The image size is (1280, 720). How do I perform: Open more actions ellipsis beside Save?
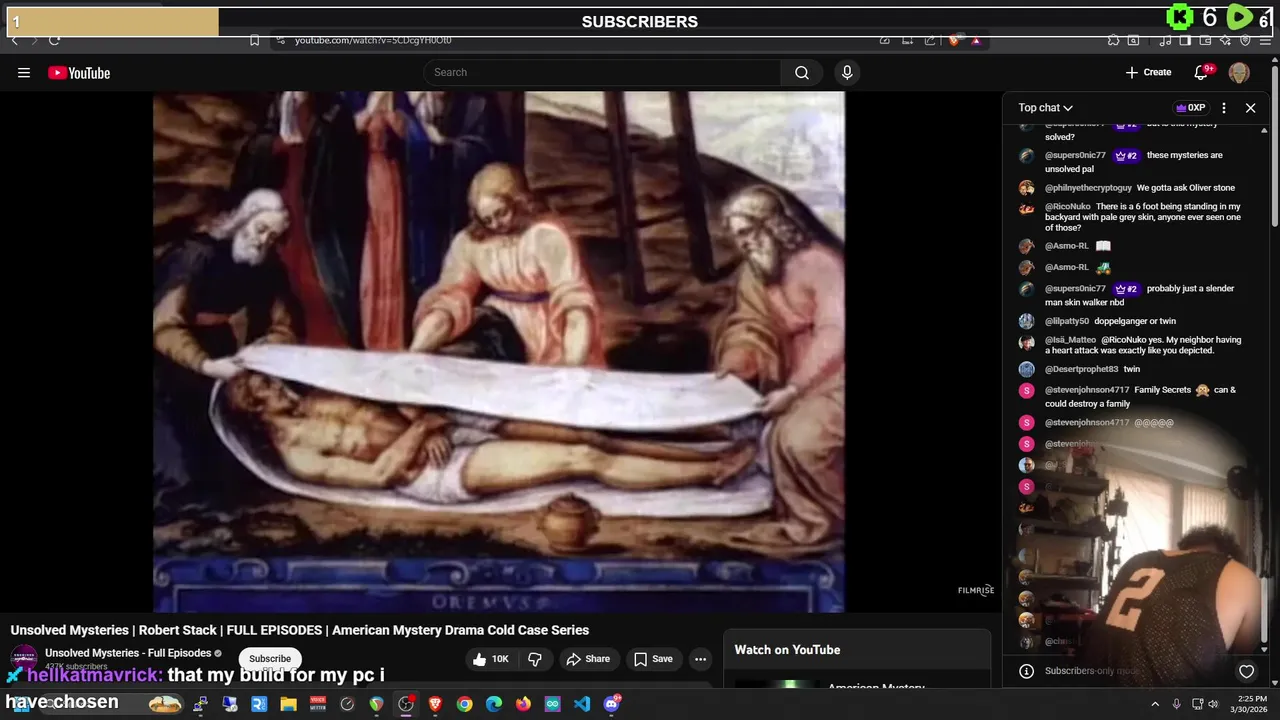pyautogui.click(x=701, y=659)
